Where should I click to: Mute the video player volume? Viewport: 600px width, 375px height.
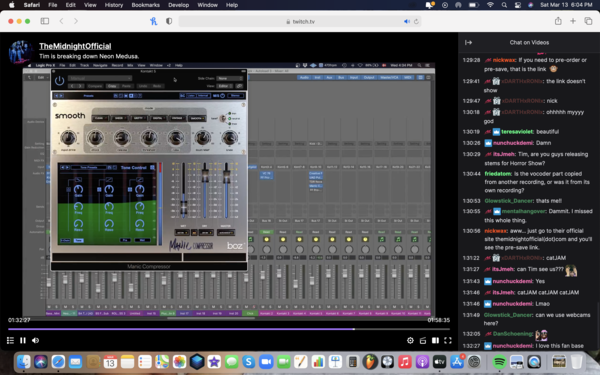(36, 340)
